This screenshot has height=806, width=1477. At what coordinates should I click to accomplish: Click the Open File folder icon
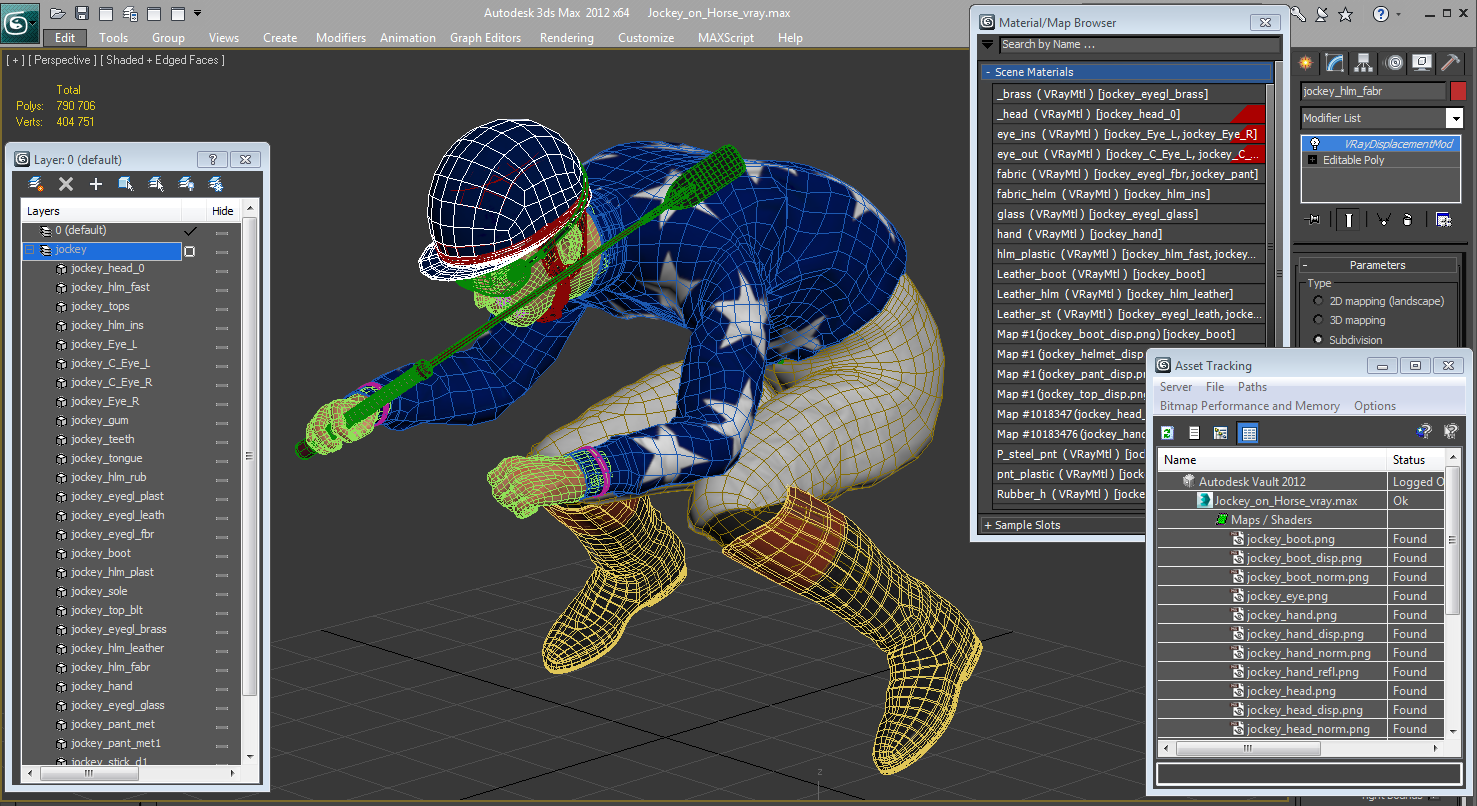(57, 13)
